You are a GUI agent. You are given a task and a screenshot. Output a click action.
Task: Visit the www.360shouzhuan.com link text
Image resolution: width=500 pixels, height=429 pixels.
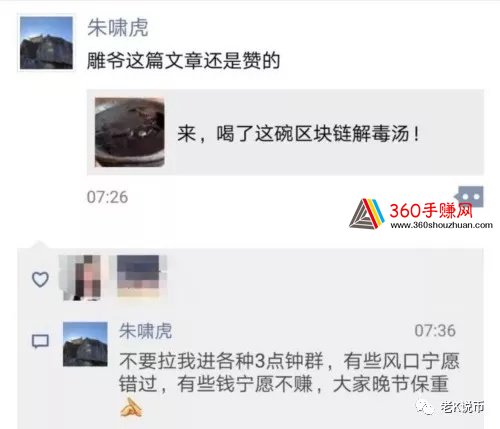coord(441,225)
